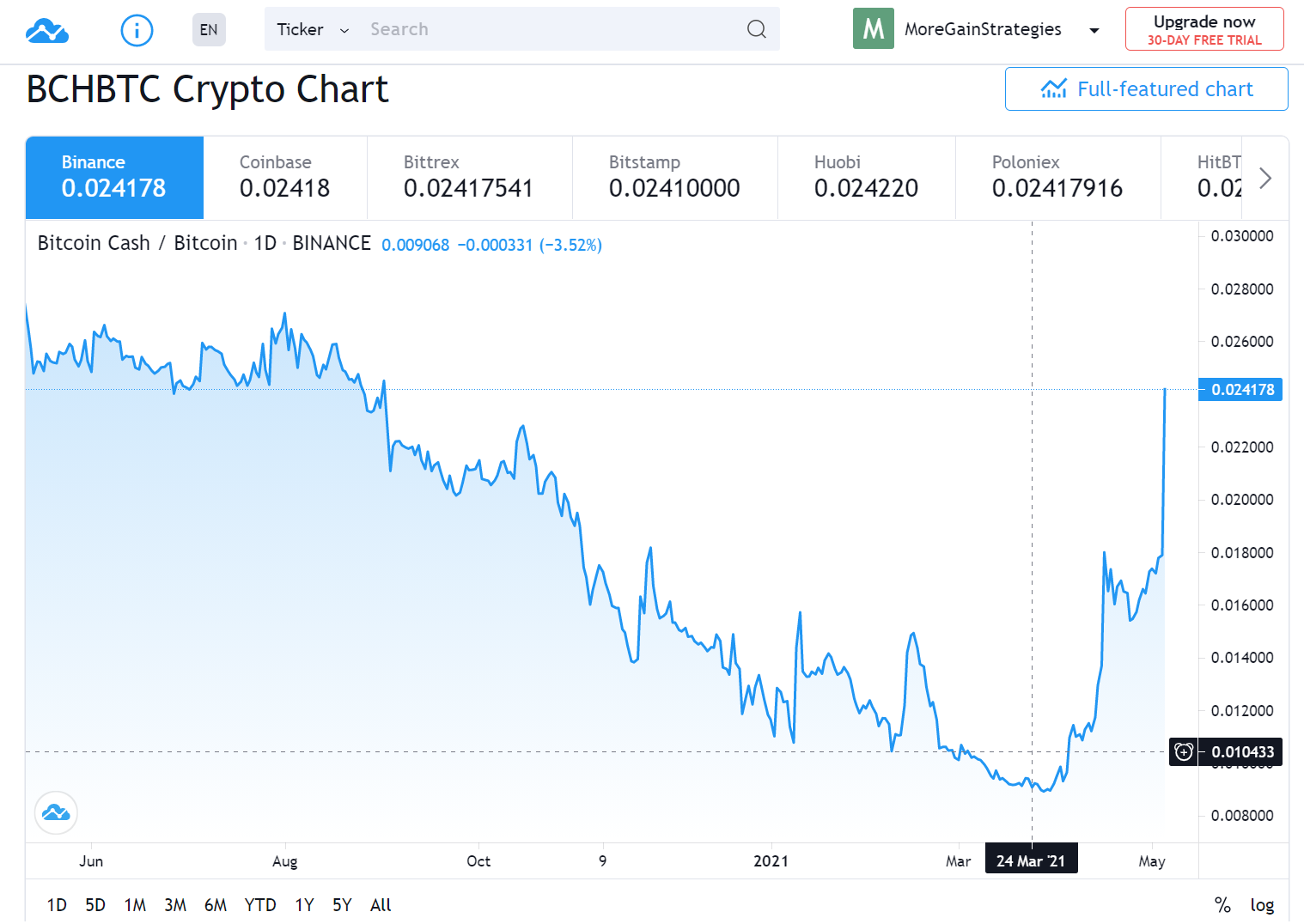1304x924 pixels.
Task: Toggle log scale mode
Action: click(1262, 904)
